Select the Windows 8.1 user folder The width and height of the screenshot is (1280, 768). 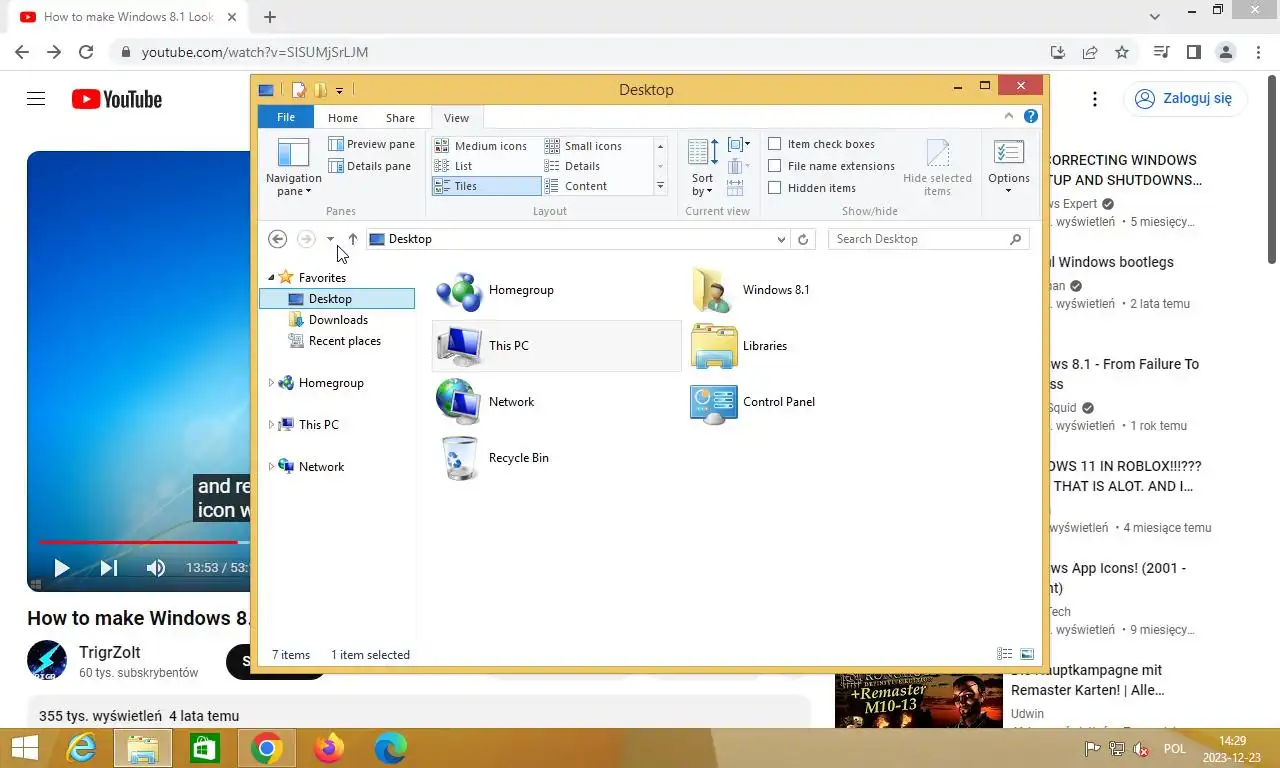(810, 290)
